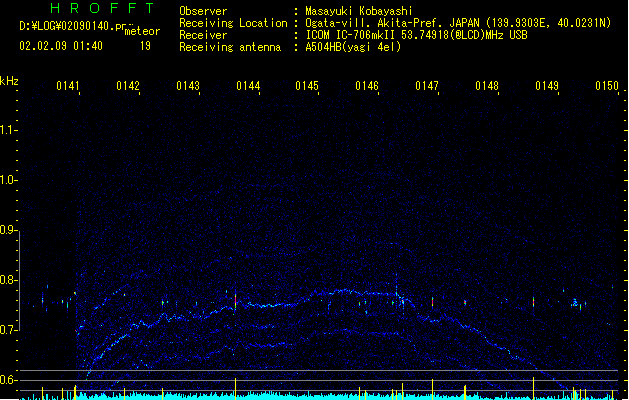Click the 1.0 kHz frequency axis label
This screenshot has width=629, height=400.
pyautogui.click(x=8, y=180)
